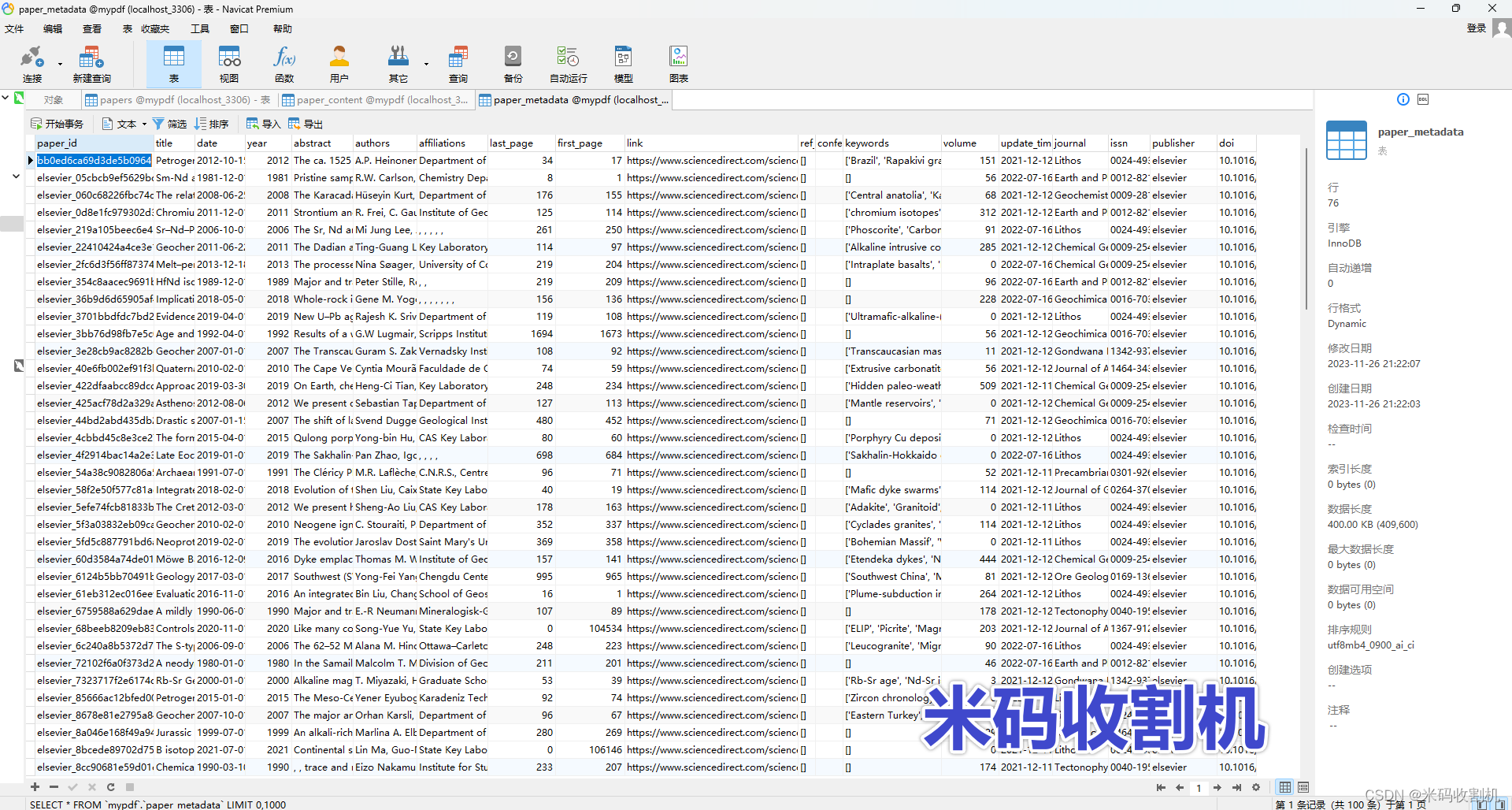Click the 新建查询 new query icon
This screenshot has width=1512, height=810.
(x=91, y=64)
